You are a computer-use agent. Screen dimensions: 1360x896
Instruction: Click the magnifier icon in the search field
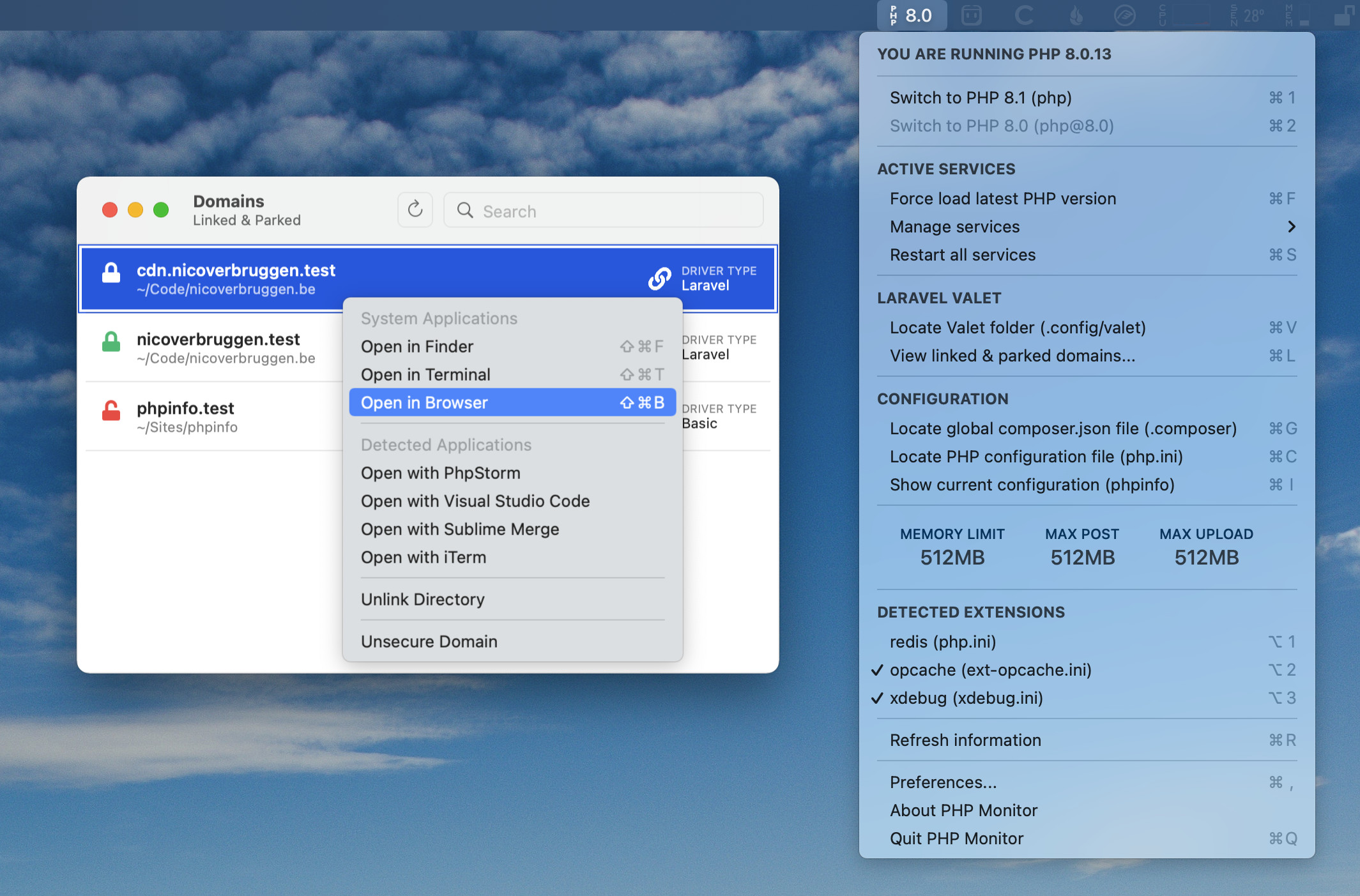465,210
